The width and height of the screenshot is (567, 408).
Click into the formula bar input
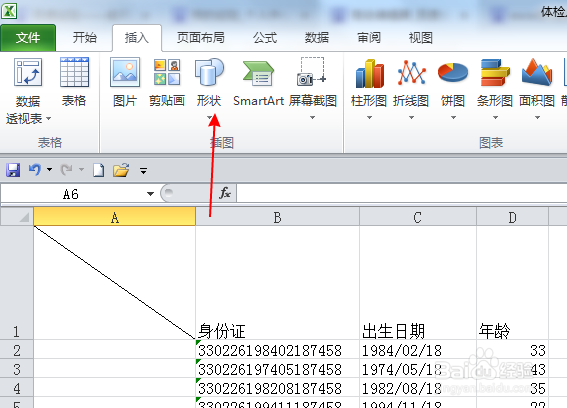pos(402,193)
